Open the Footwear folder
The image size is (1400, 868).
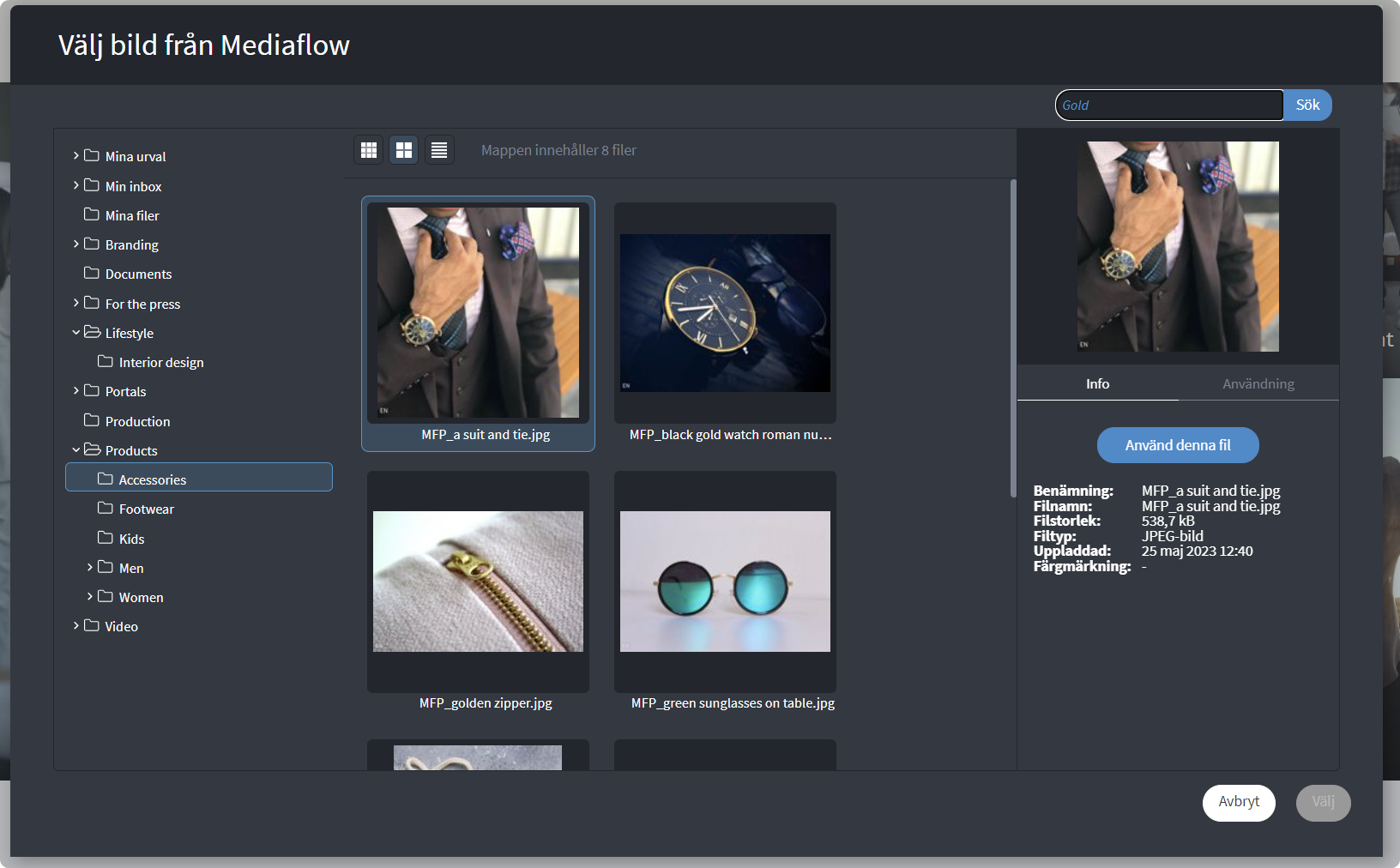[146, 509]
